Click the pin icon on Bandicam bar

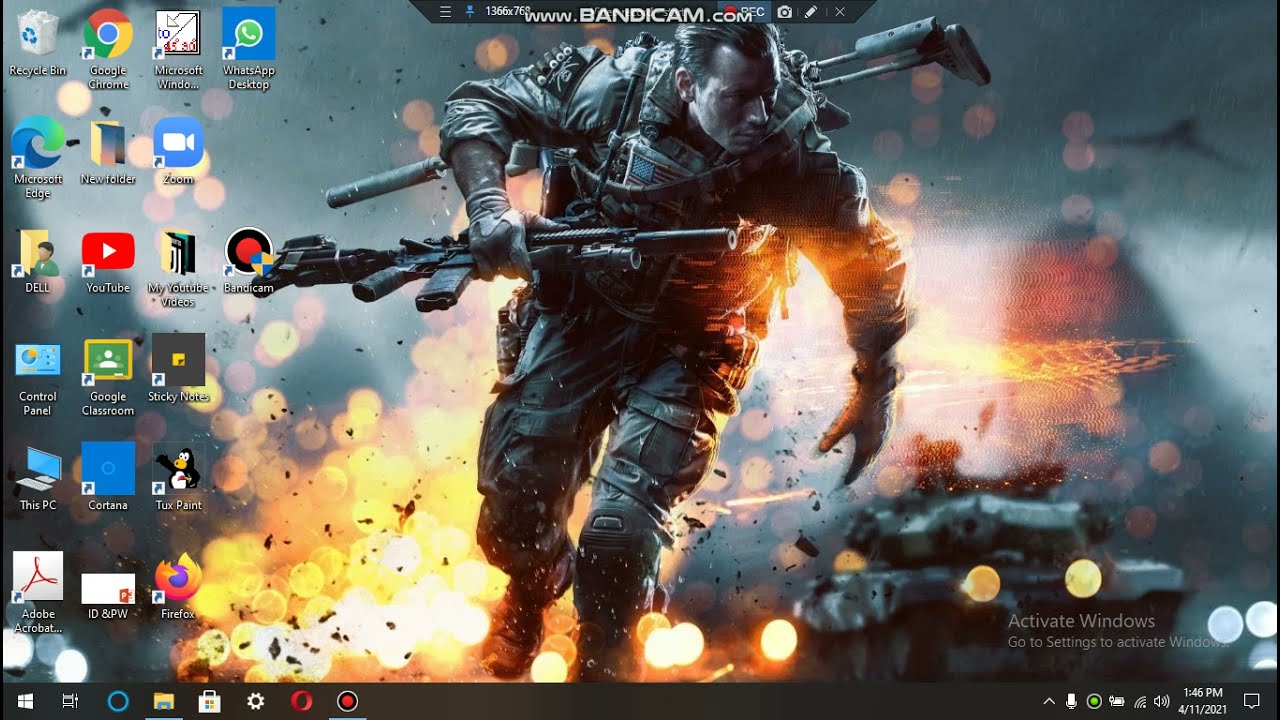pyautogui.click(x=470, y=12)
